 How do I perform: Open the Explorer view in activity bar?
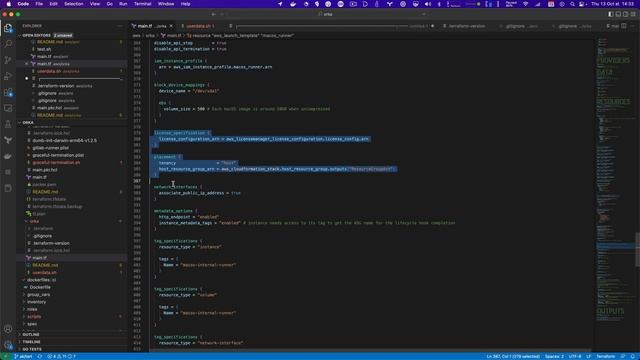[x=8, y=28]
